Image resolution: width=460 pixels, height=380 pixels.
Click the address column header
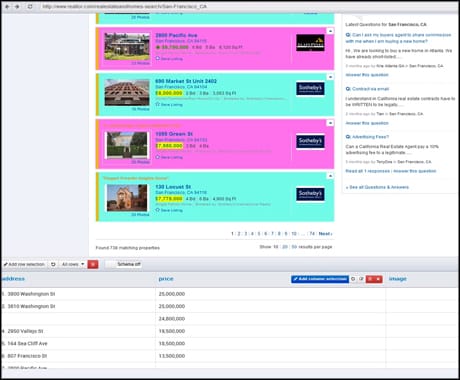click(13, 279)
